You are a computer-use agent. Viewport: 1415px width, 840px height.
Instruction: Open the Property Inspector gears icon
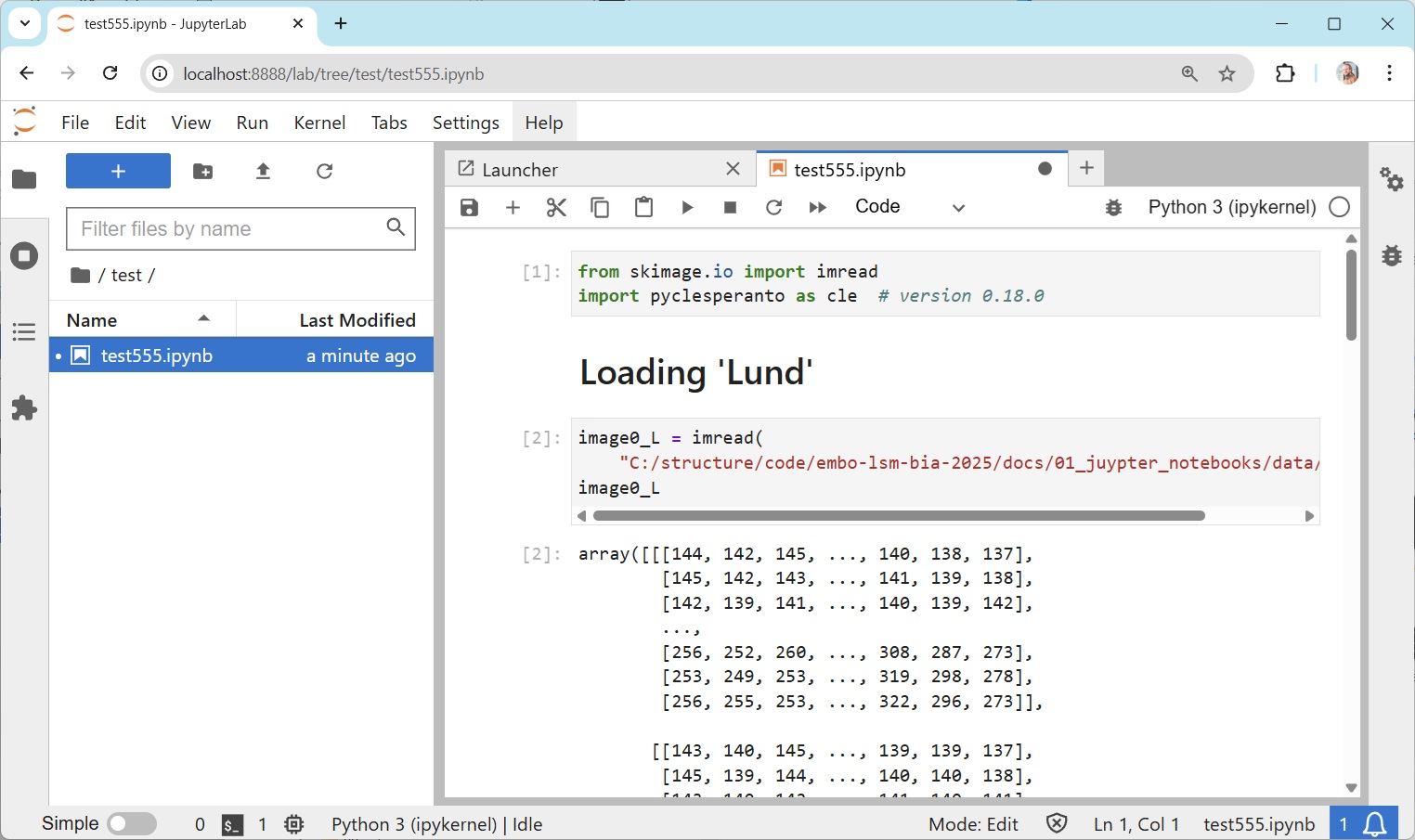click(1391, 178)
